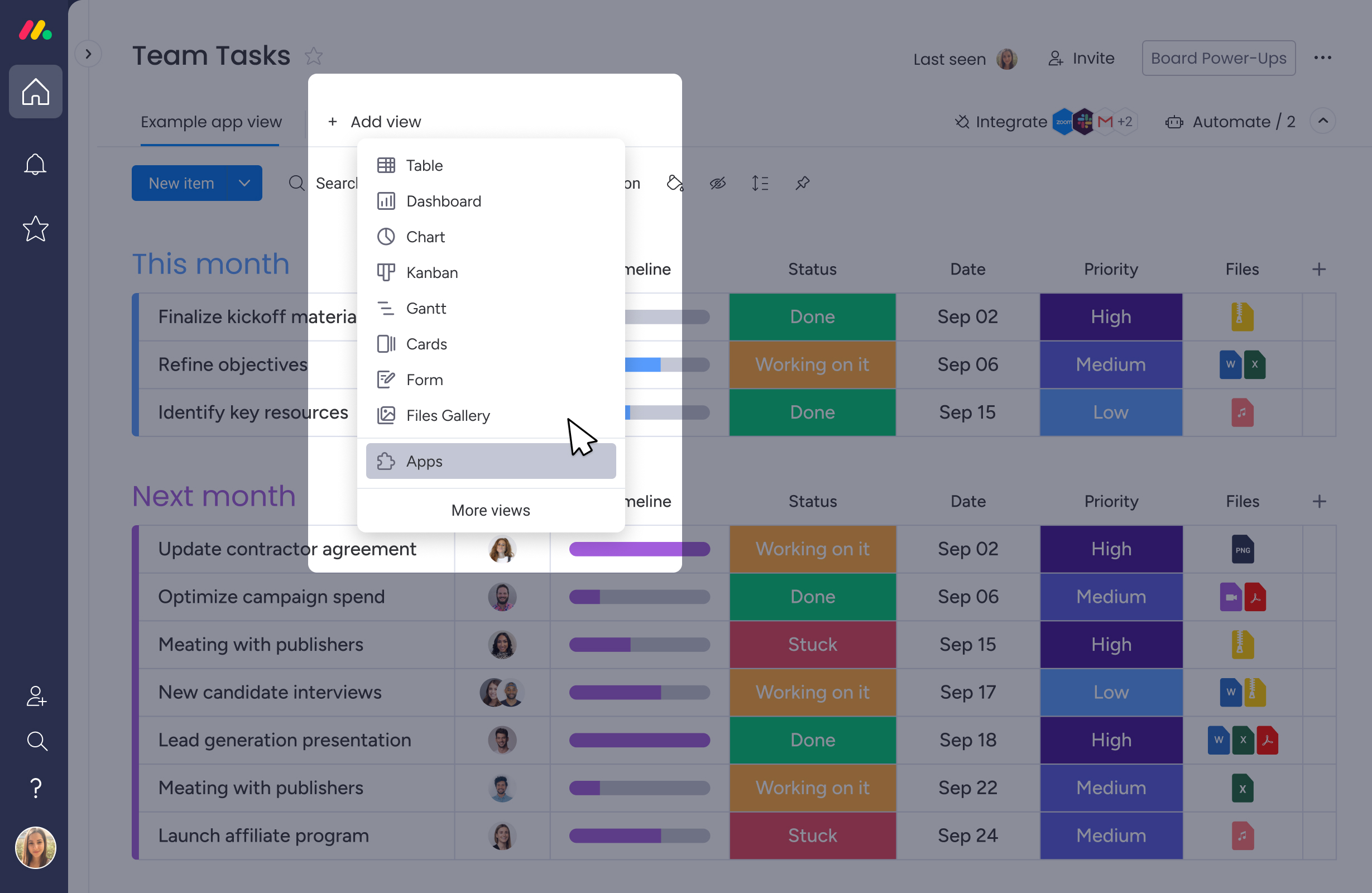The image size is (1372, 893).
Task: Click the Board Power-Ups button
Action: (1218, 58)
